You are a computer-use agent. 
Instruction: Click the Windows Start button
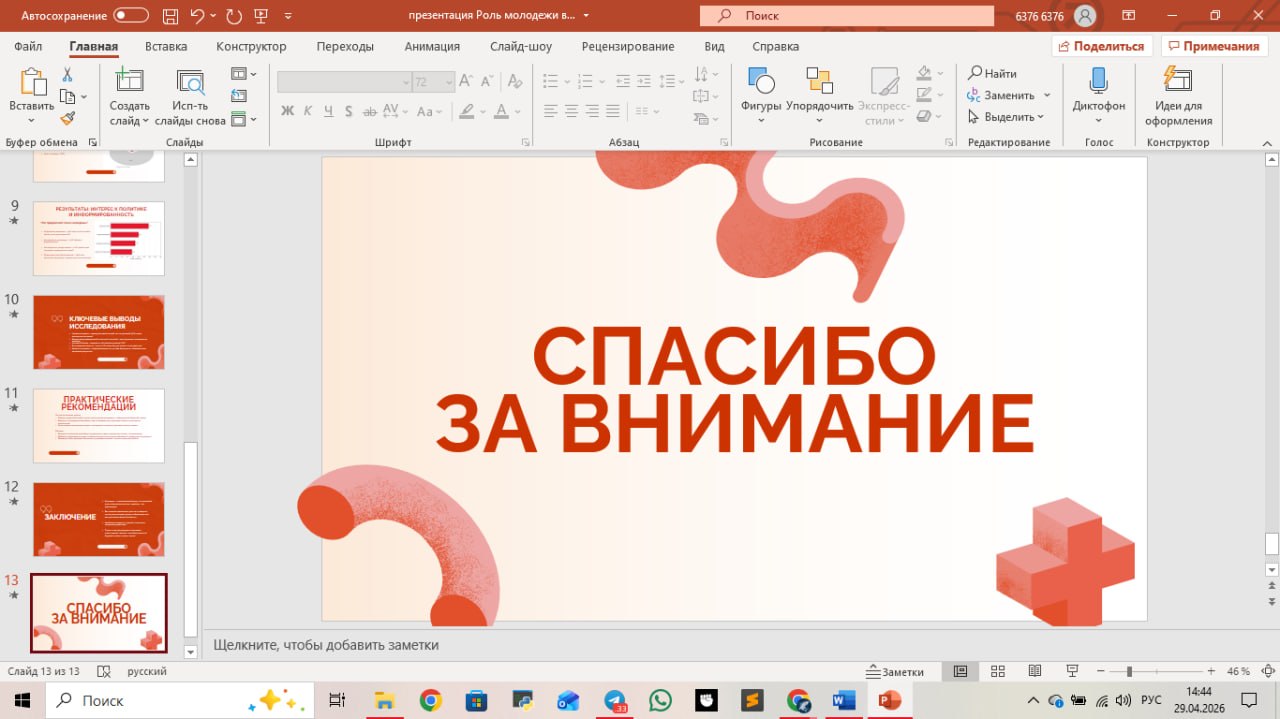click(22, 700)
